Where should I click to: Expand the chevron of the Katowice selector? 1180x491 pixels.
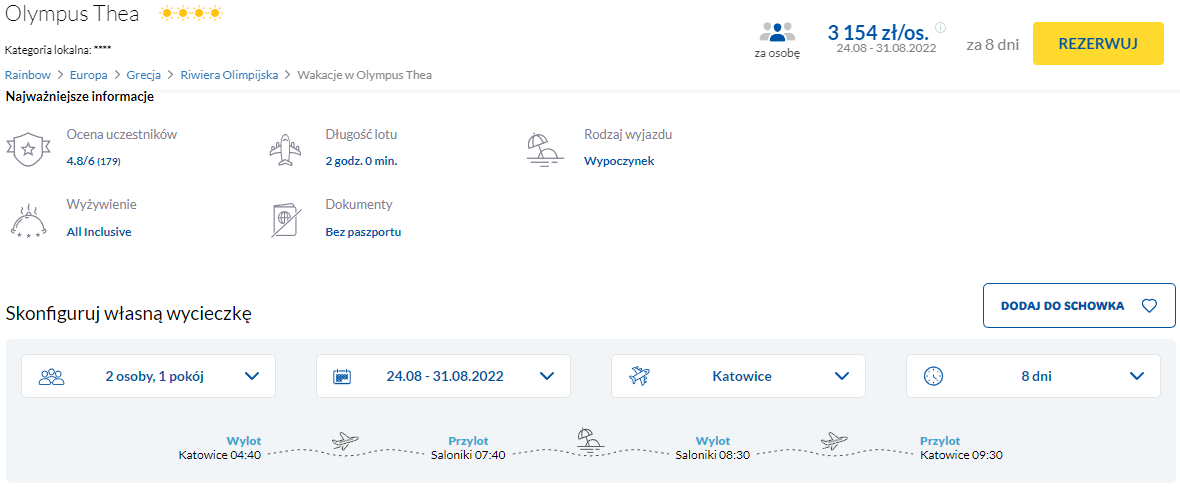[842, 376]
